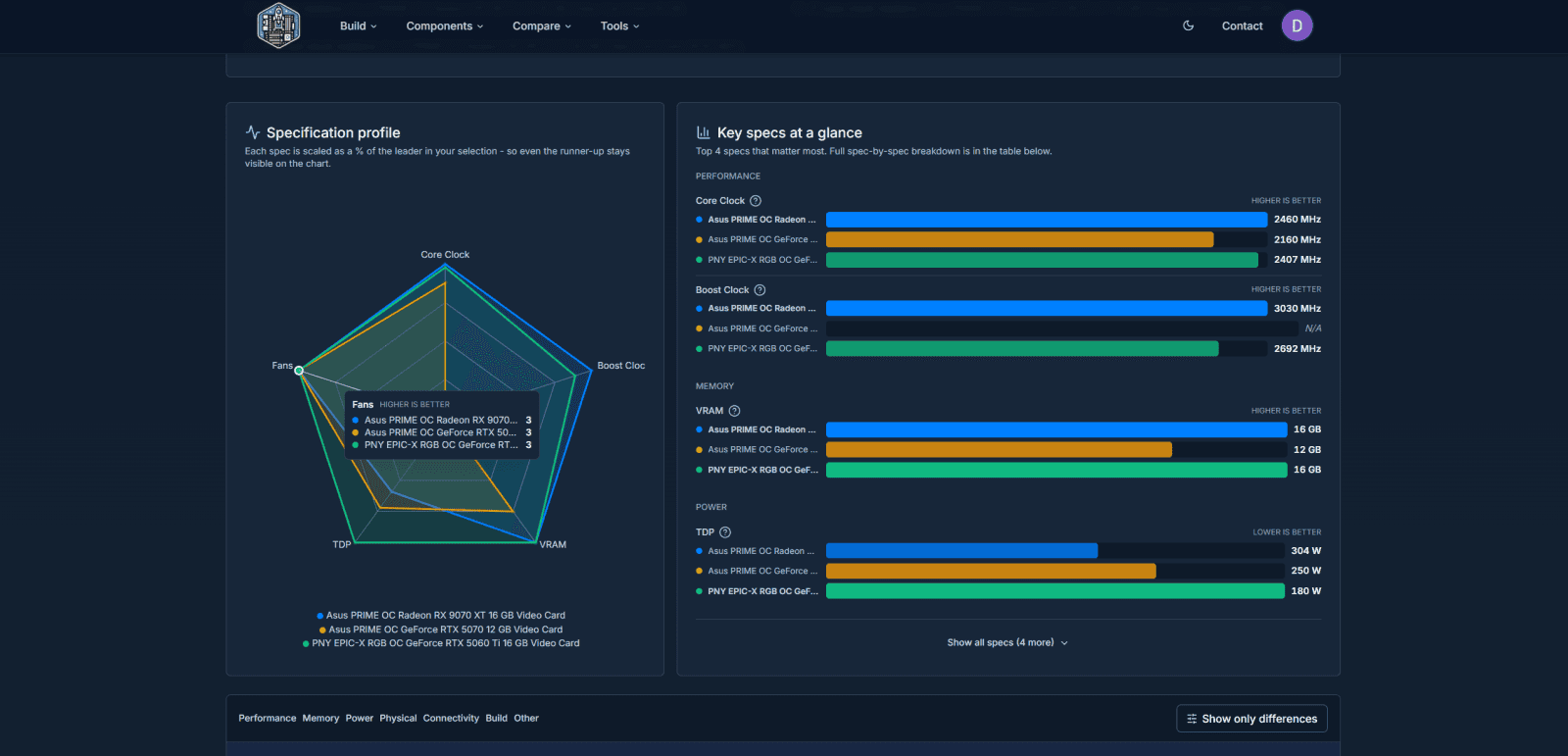Click Boost Clock help question icon

click(x=759, y=290)
